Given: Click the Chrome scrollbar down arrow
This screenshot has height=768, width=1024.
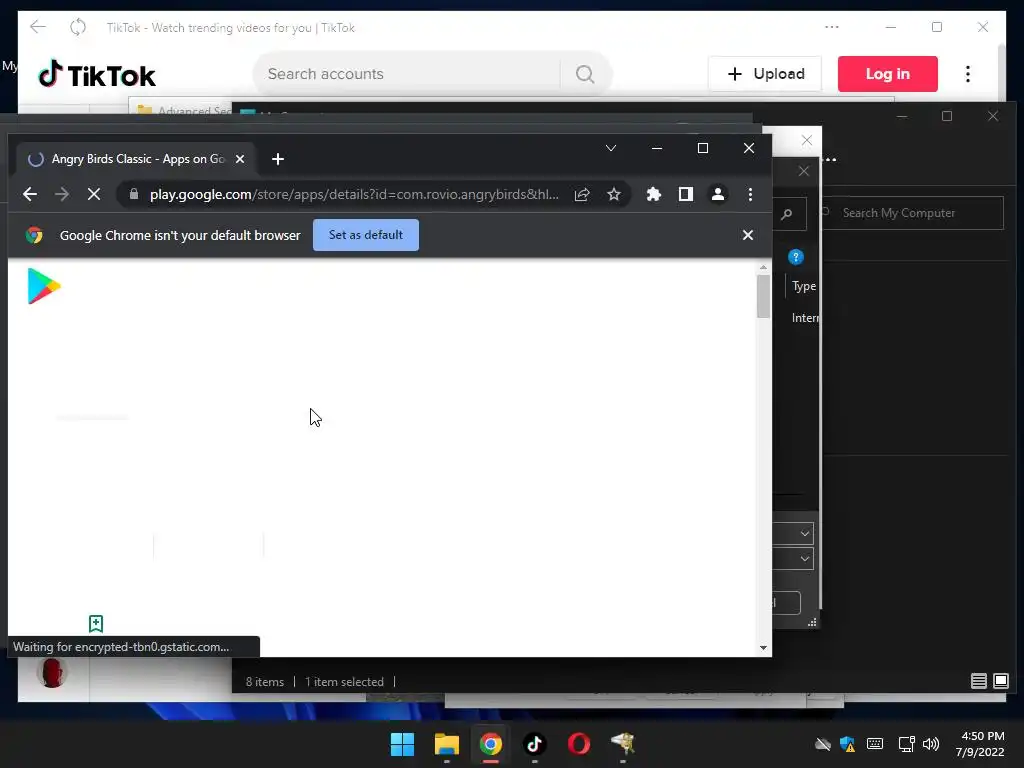Looking at the screenshot, I should (763, 648).
